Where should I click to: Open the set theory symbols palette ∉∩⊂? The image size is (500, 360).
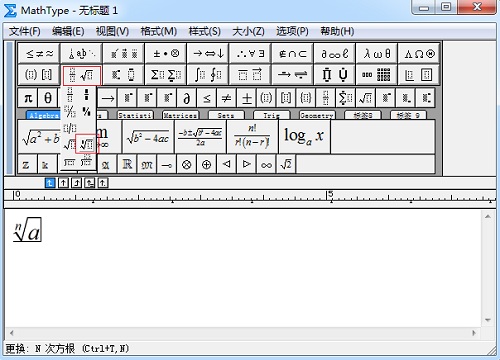coord(292,53)
